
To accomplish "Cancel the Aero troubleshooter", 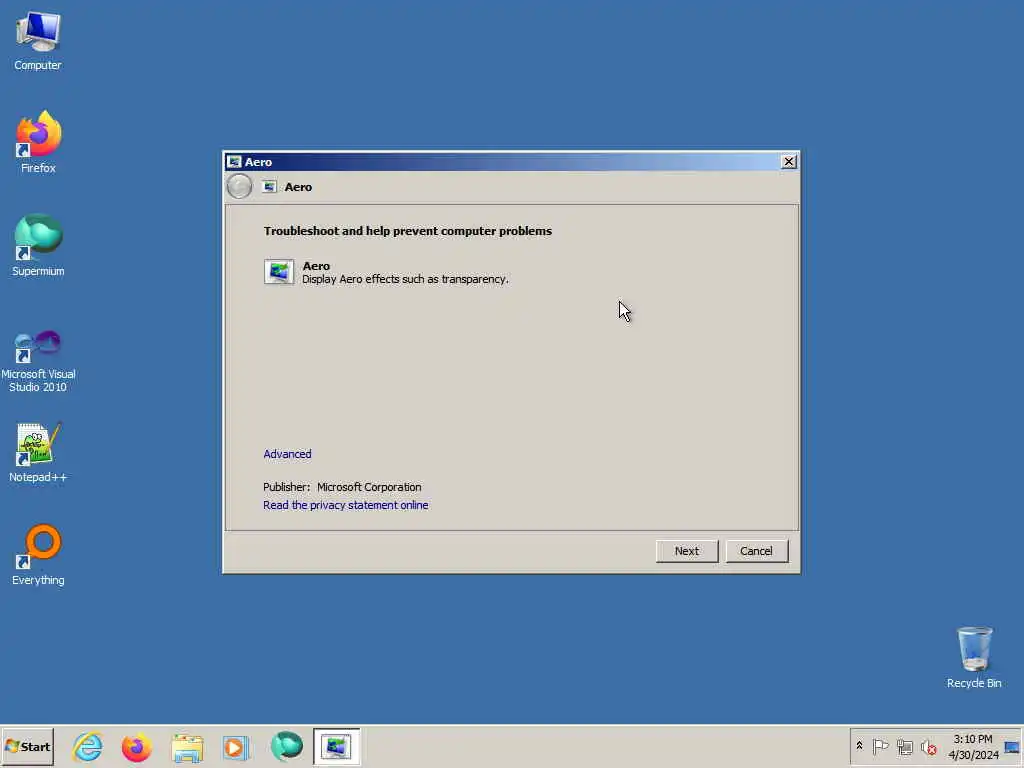I will [756, 551].
